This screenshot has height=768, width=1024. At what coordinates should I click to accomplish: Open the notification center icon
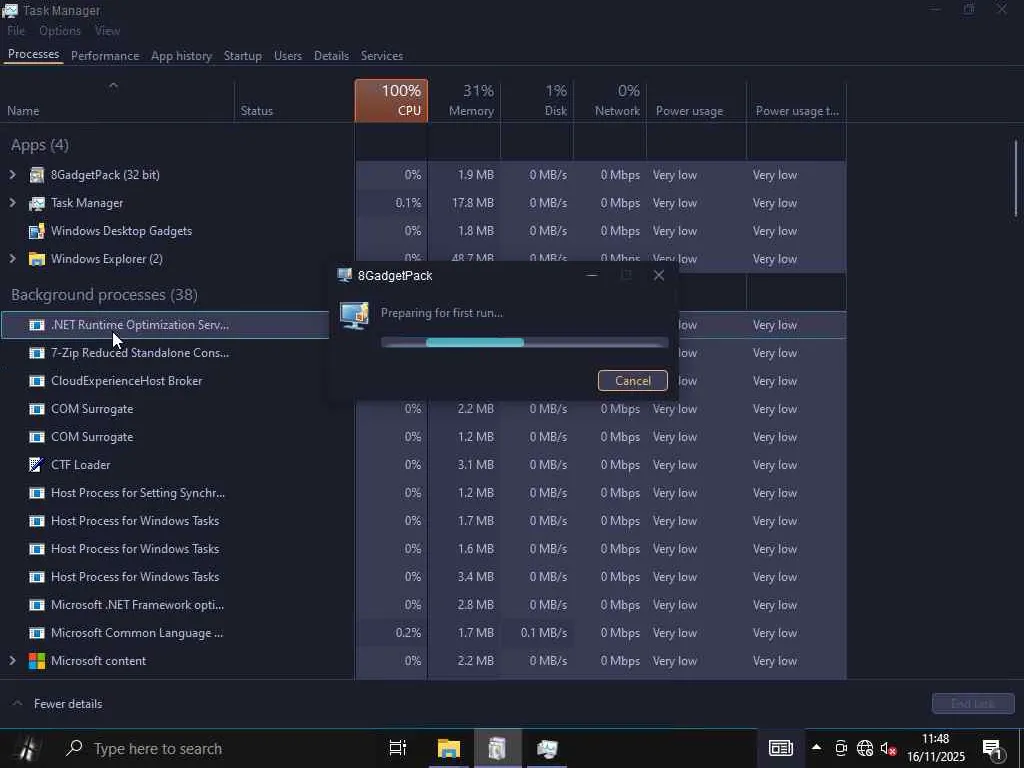[x=993, y=749]
